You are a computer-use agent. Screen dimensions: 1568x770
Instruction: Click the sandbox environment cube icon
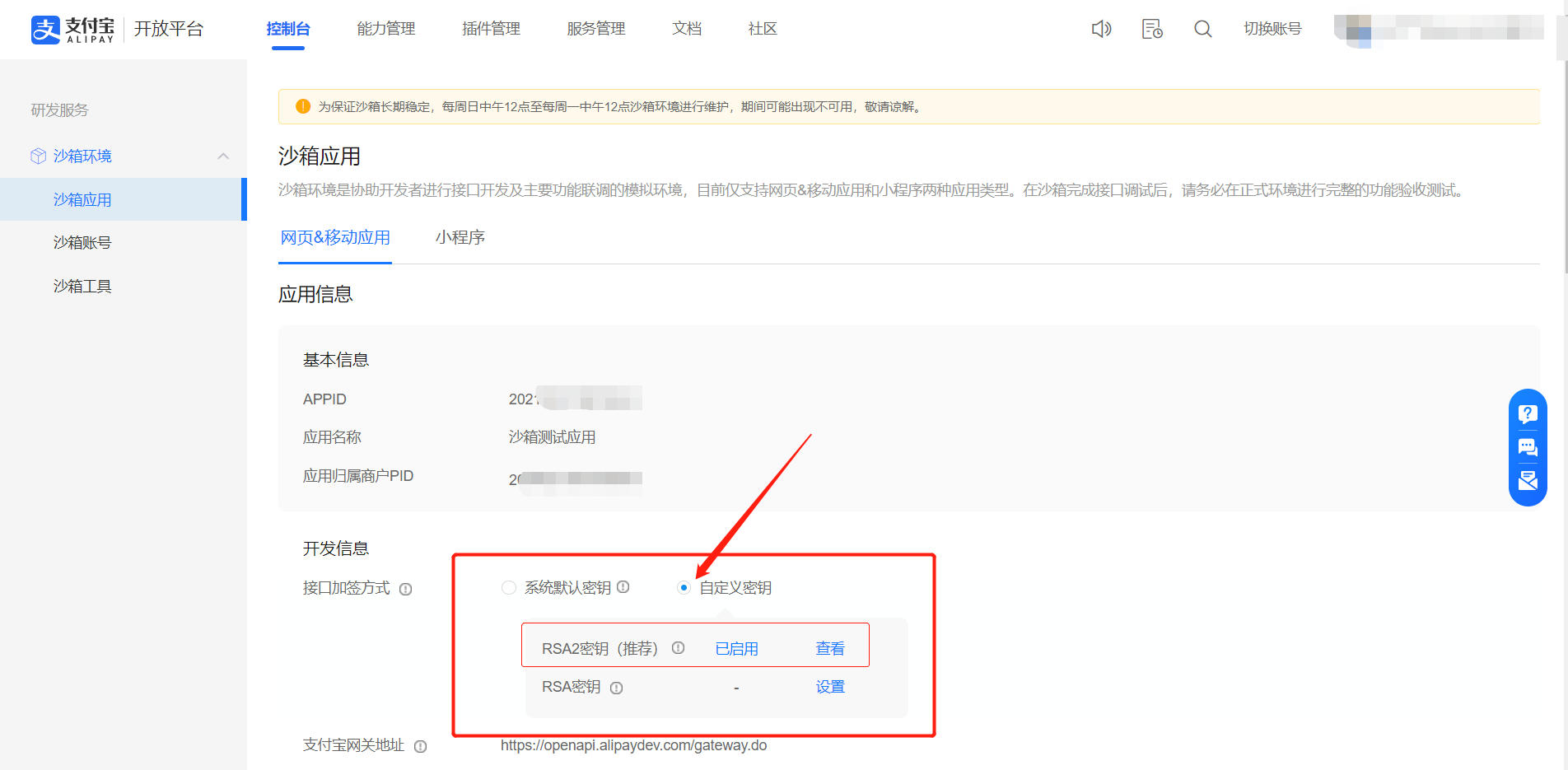pos(38,156)
